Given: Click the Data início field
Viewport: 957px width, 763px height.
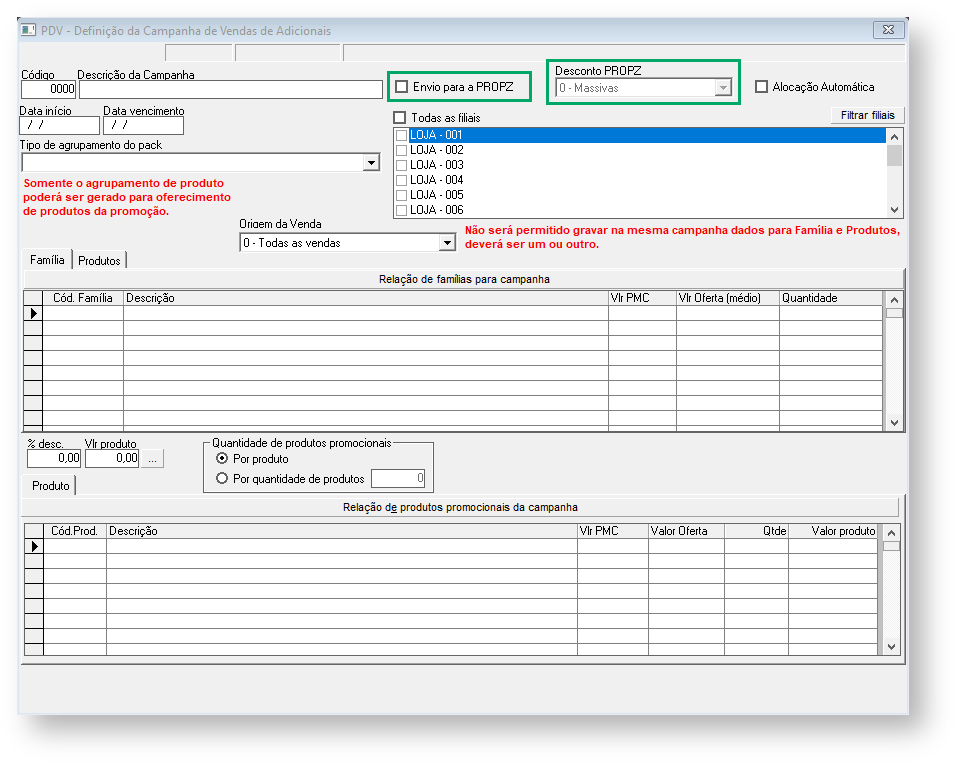Looking at the screenshot, I should click(x=59, y=125).
